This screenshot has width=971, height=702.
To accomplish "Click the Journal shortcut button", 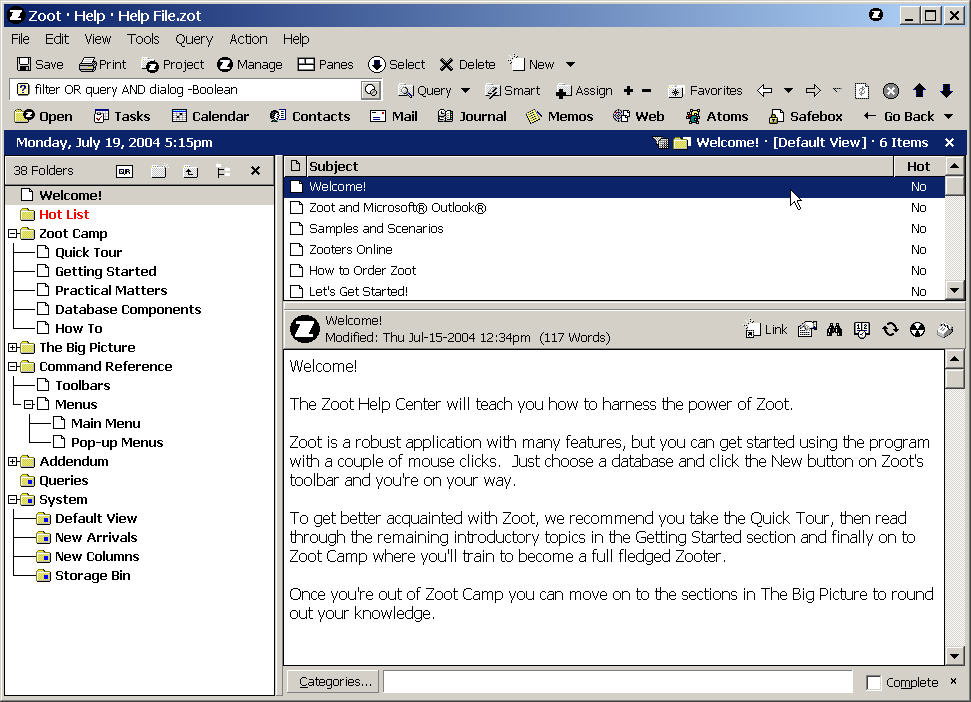I will coord(472,116).
